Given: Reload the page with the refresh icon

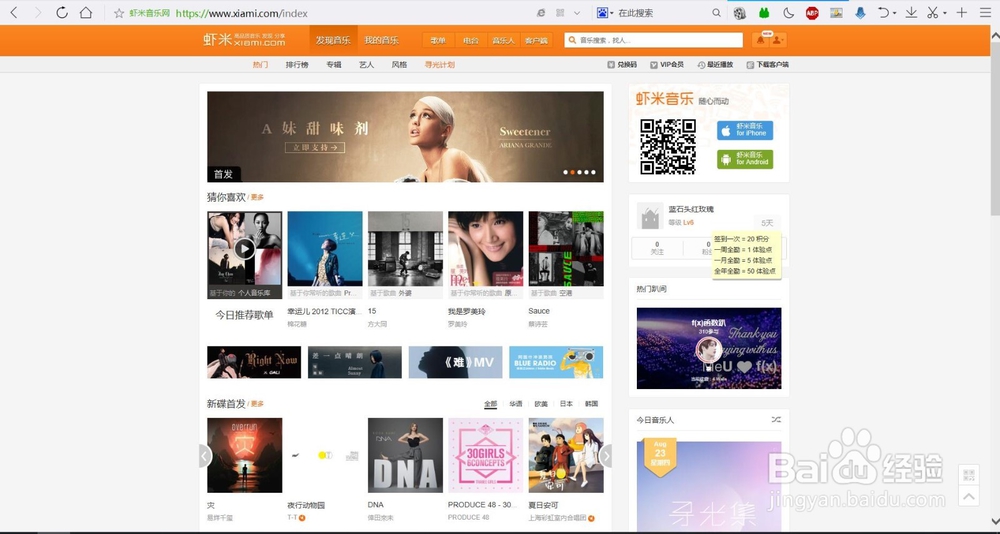Looking at the screenshot, I should point(62,13).
